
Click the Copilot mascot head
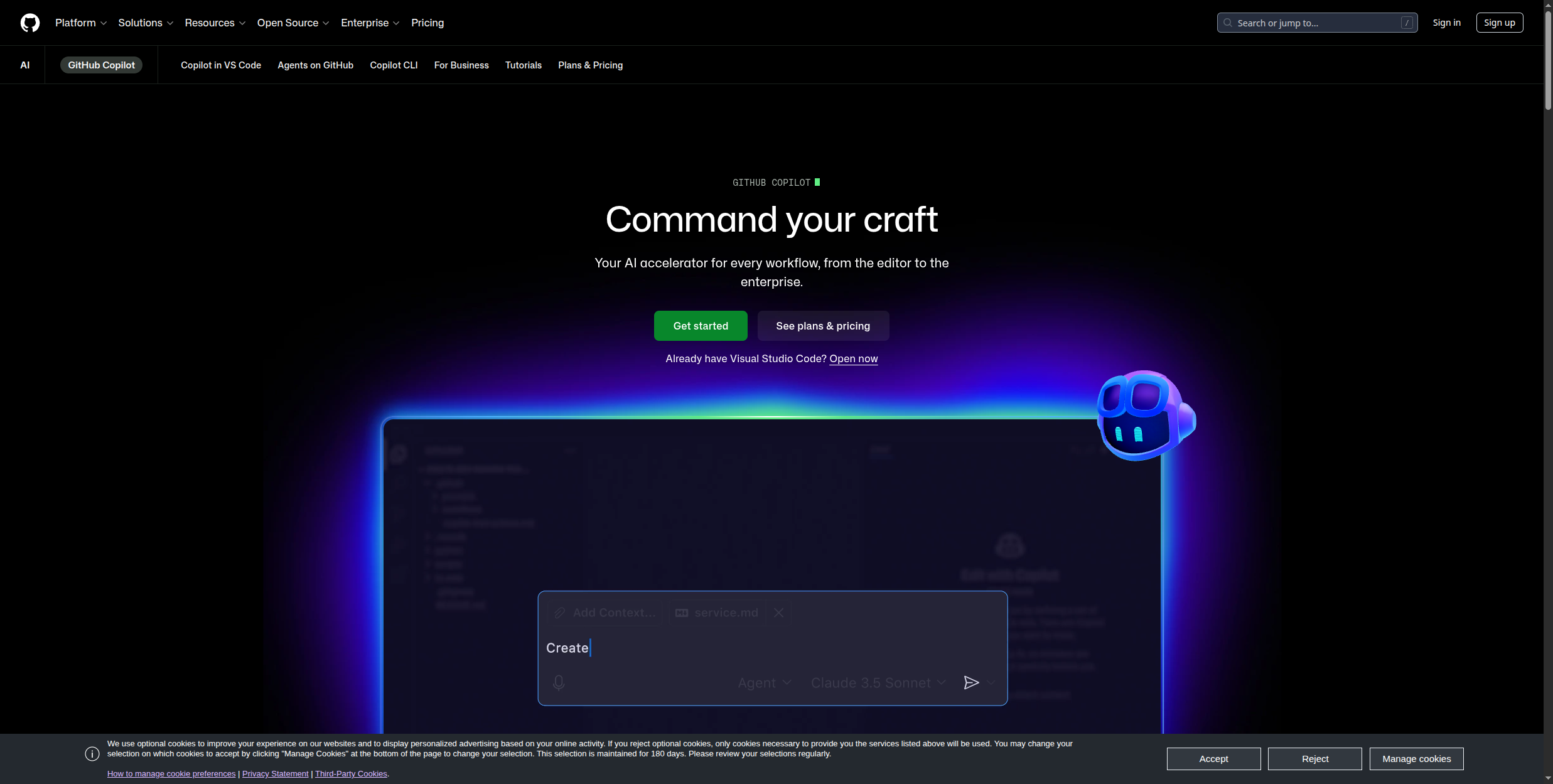pos(1146,416)
